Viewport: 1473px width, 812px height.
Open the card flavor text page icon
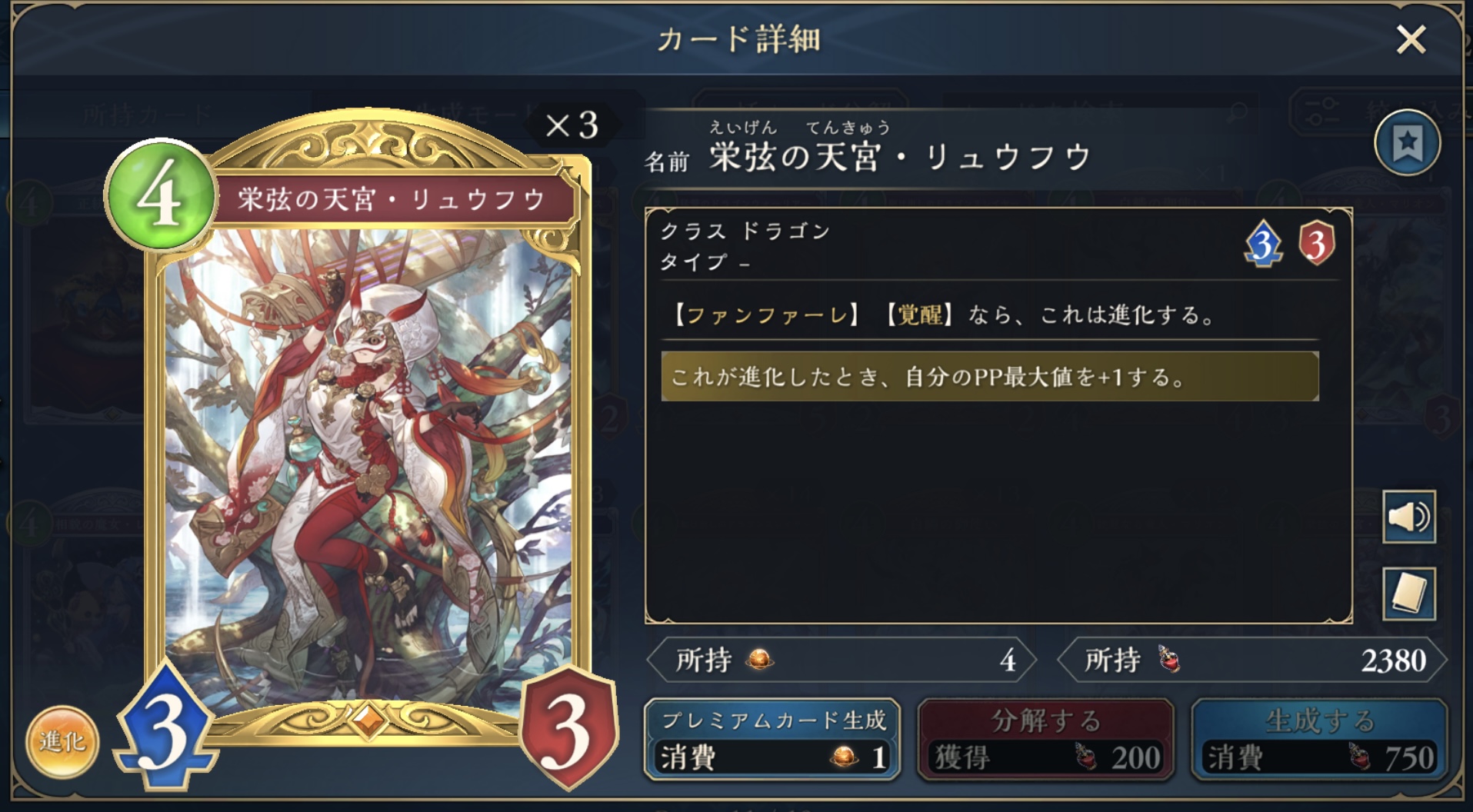[1408, 594]
